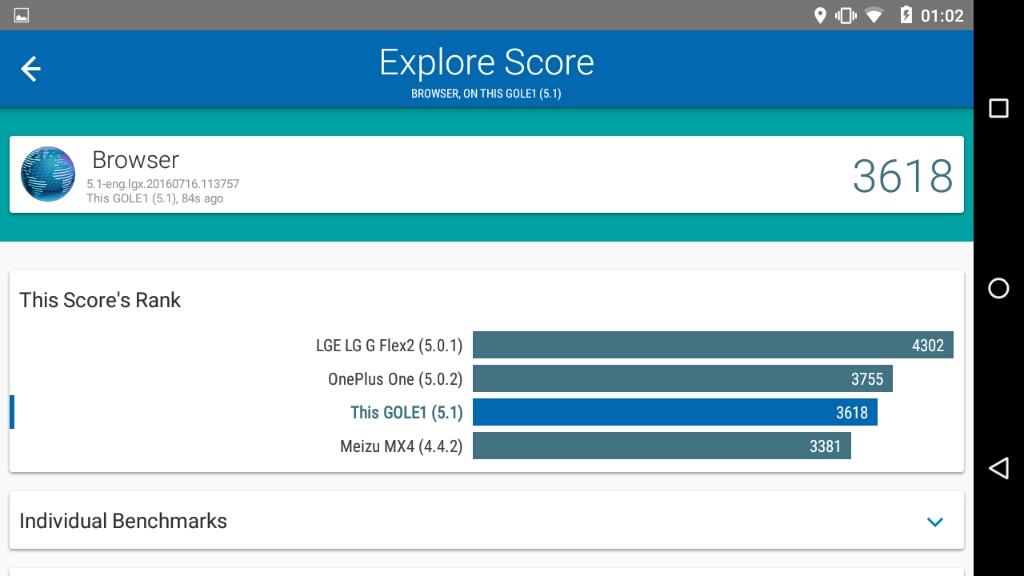Image resolution: width=1024 pixels, height=576 pixels.
Task: Click the Explore Score title
Action: pyautogui.click(x=487, y=63)
